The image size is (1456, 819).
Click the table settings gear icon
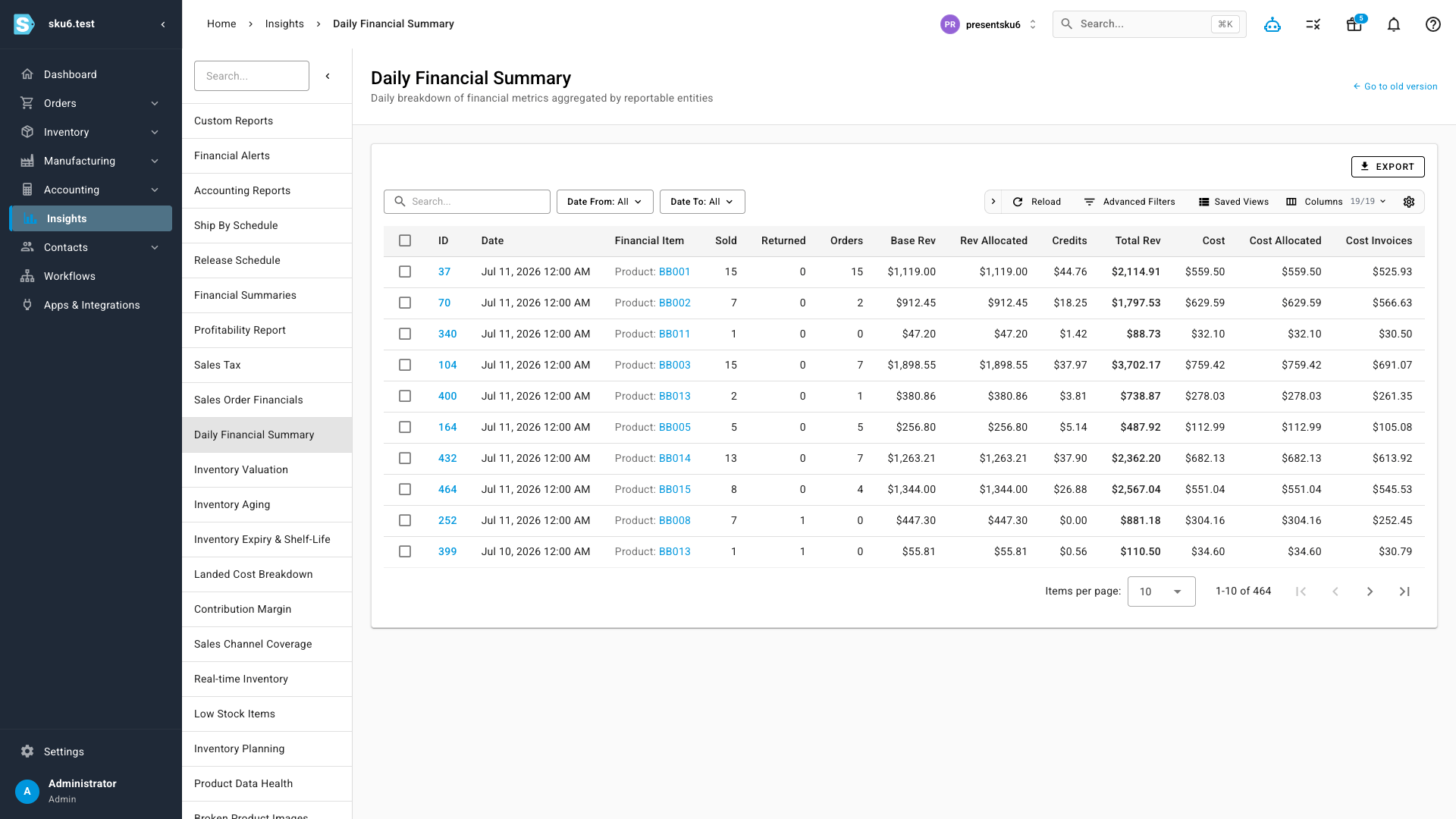point(1409,202)
